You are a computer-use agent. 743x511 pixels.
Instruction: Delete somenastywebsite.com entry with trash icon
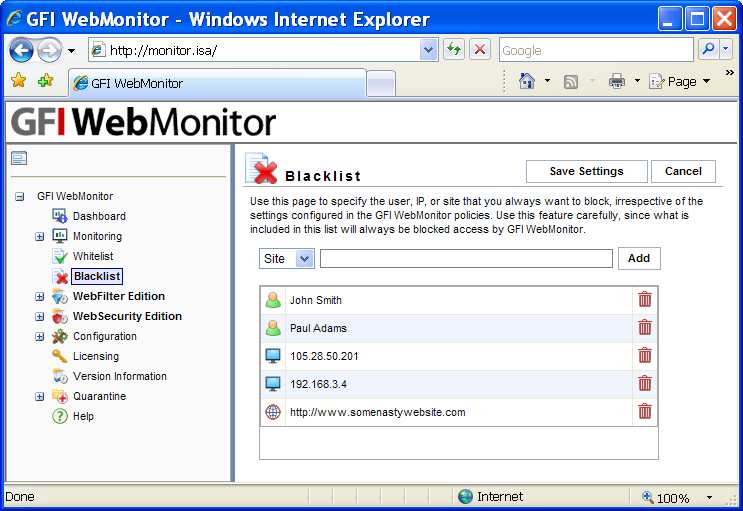[x=644, y=411]
